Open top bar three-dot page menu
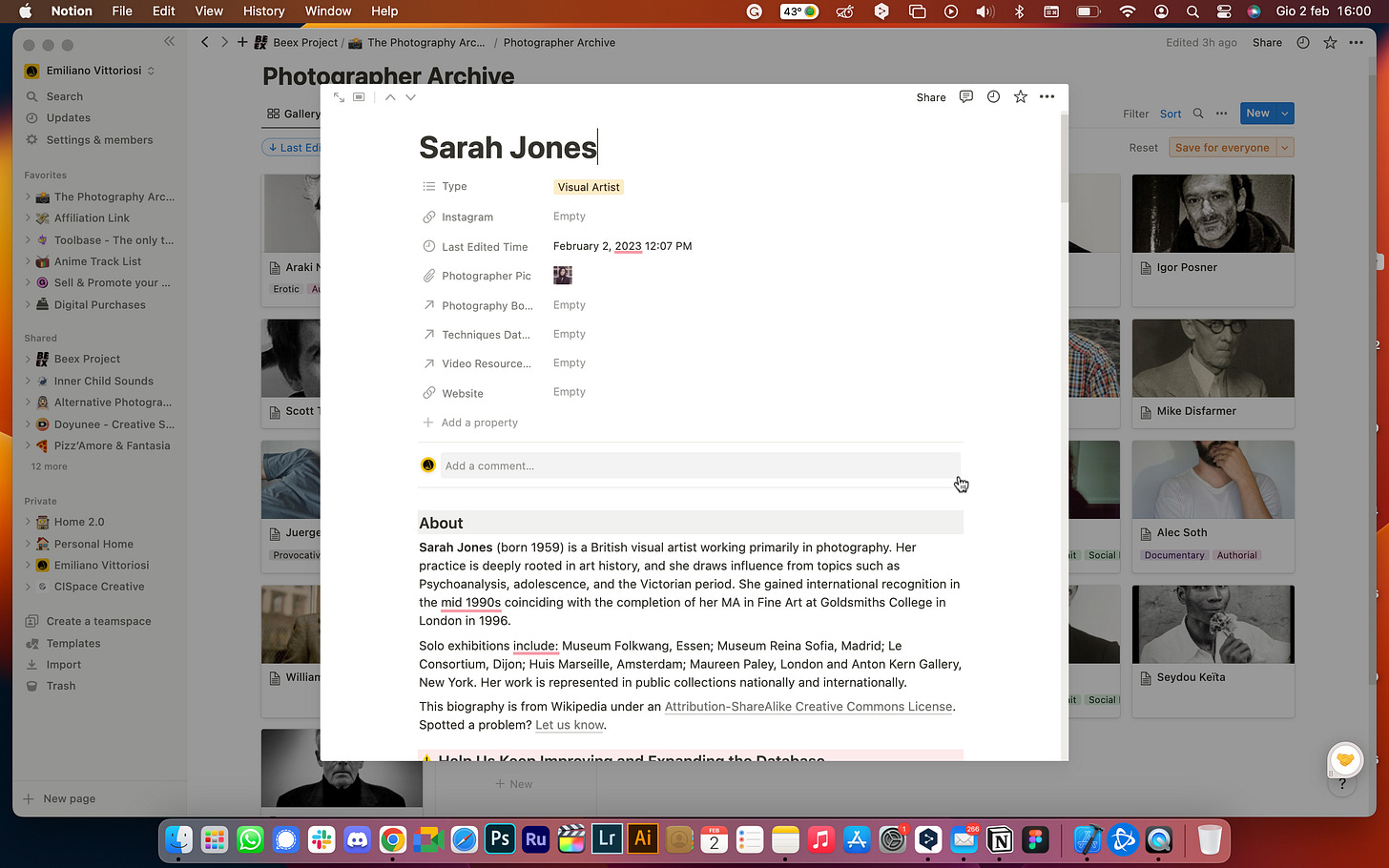This screenshot has width=1389, height=868. 1357,42
